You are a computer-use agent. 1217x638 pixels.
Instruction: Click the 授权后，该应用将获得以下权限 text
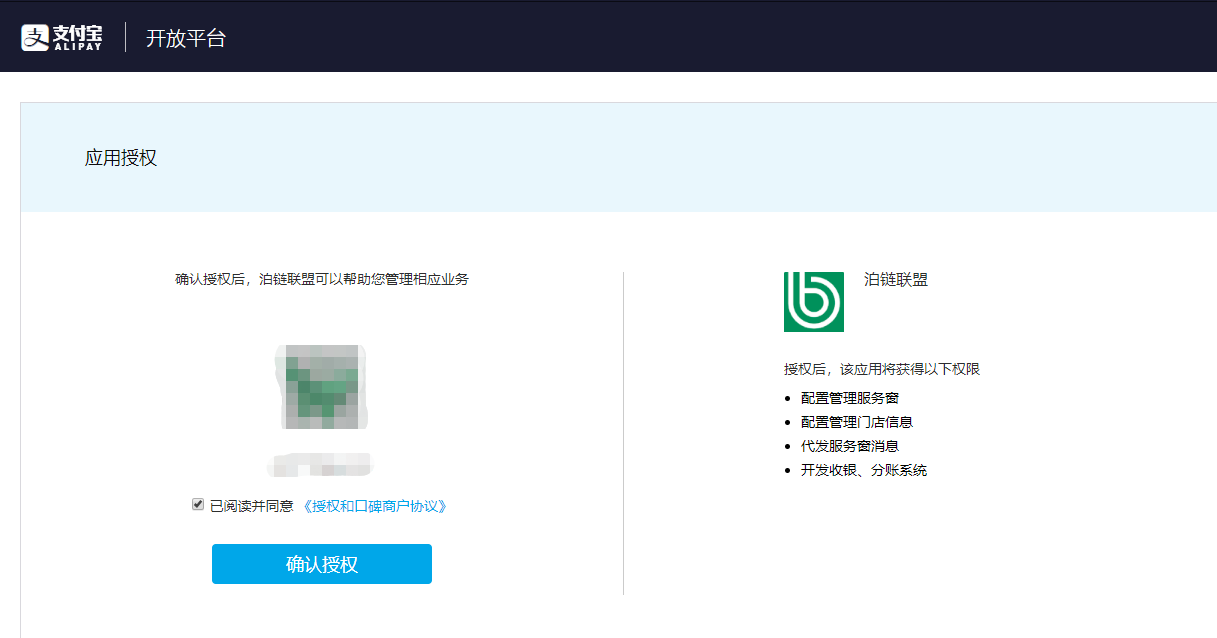pyautogui.click(x=881, y=369)
